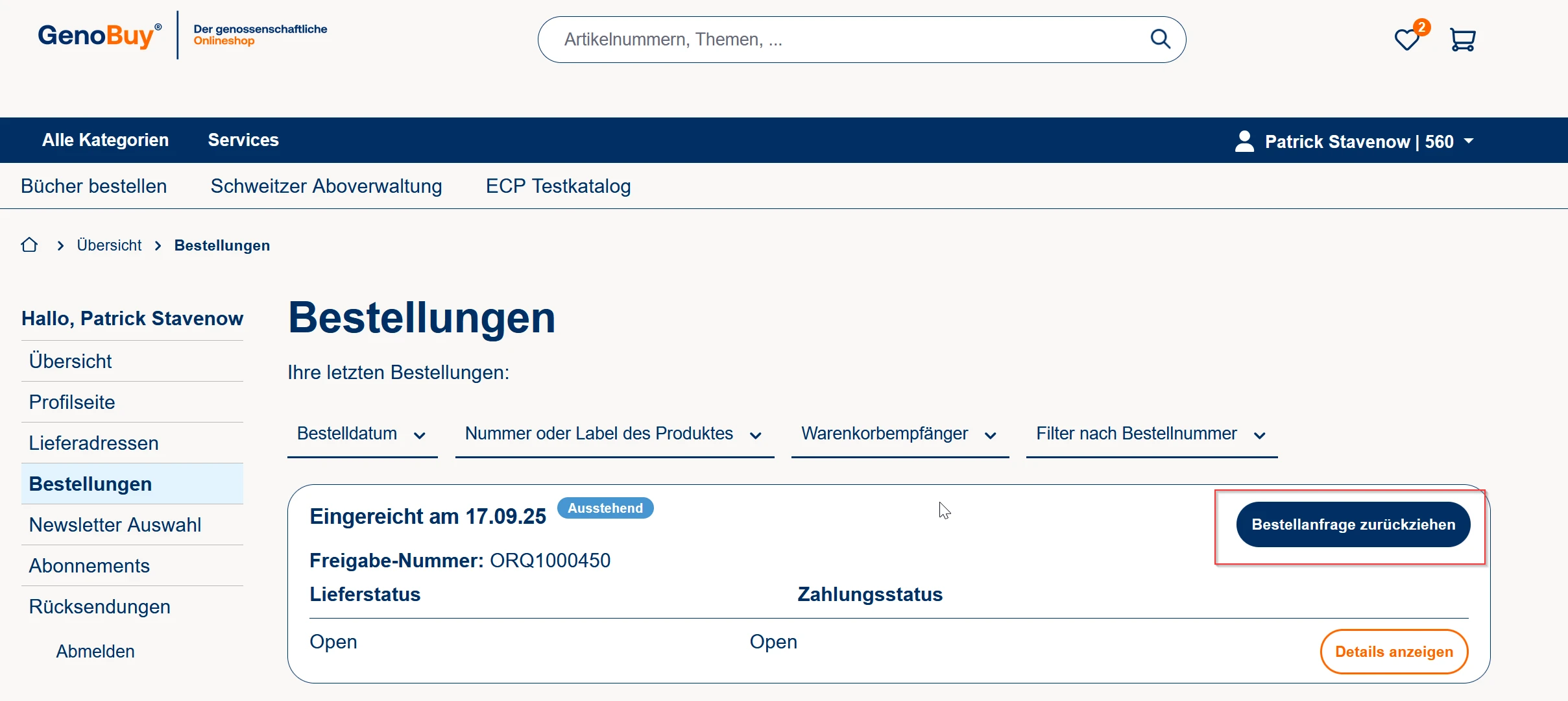Click the home breadcrumb icon
Image resolution: width=1568 pixels, height=701 pixels.
(x=29, y=245)
